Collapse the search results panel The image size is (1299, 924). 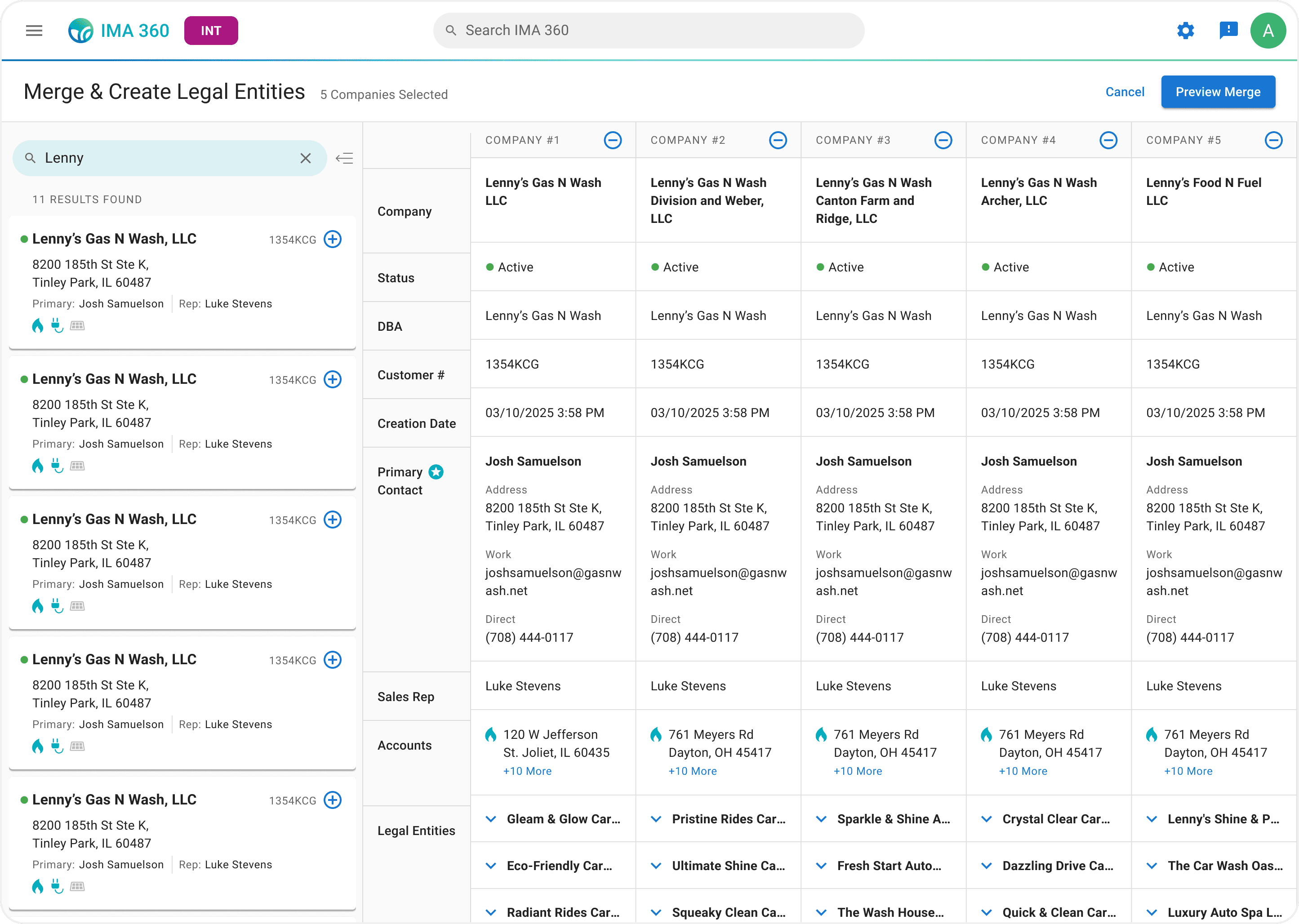[344, 158]
